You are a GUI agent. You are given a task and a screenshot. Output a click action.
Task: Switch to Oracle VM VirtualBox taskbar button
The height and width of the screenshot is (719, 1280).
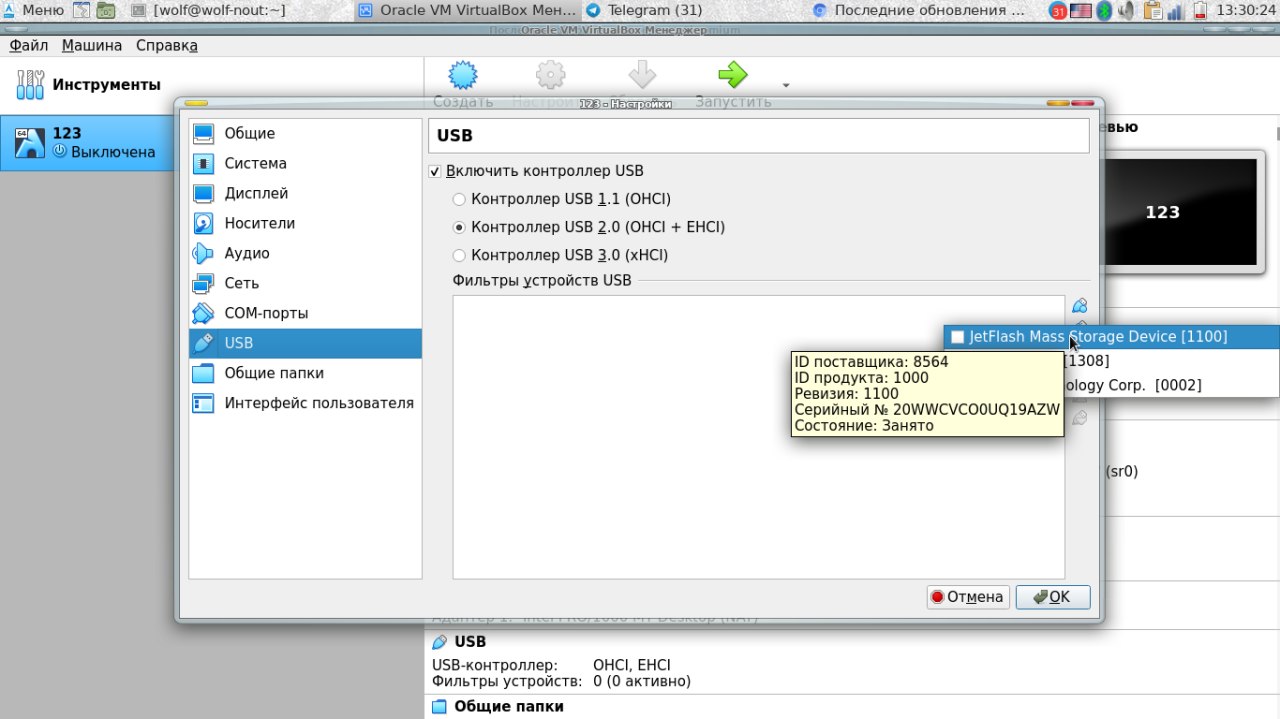pyautogui.click(x=467, y=11)
